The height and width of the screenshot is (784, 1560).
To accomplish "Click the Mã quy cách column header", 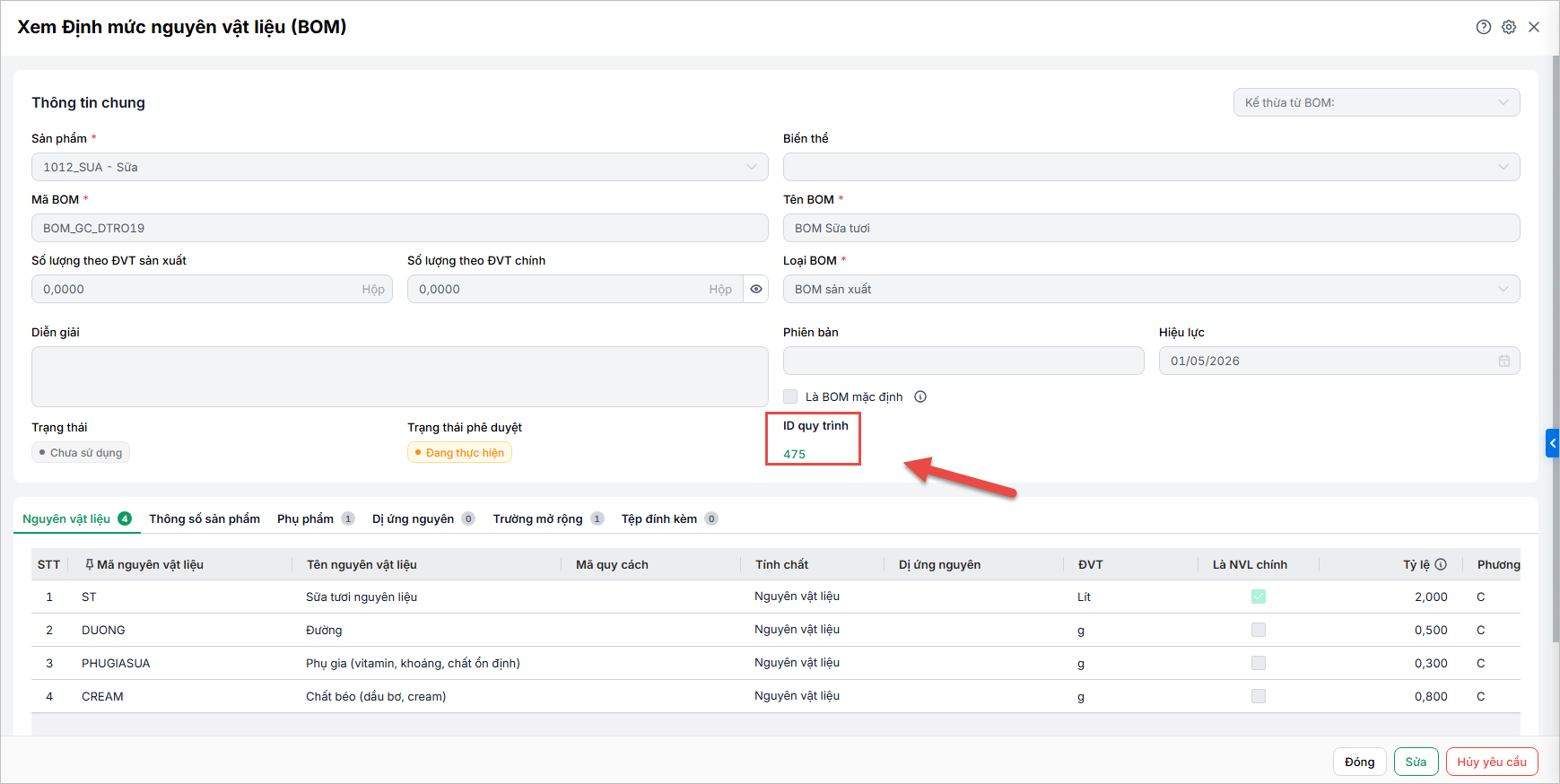I will click(612, 564).
